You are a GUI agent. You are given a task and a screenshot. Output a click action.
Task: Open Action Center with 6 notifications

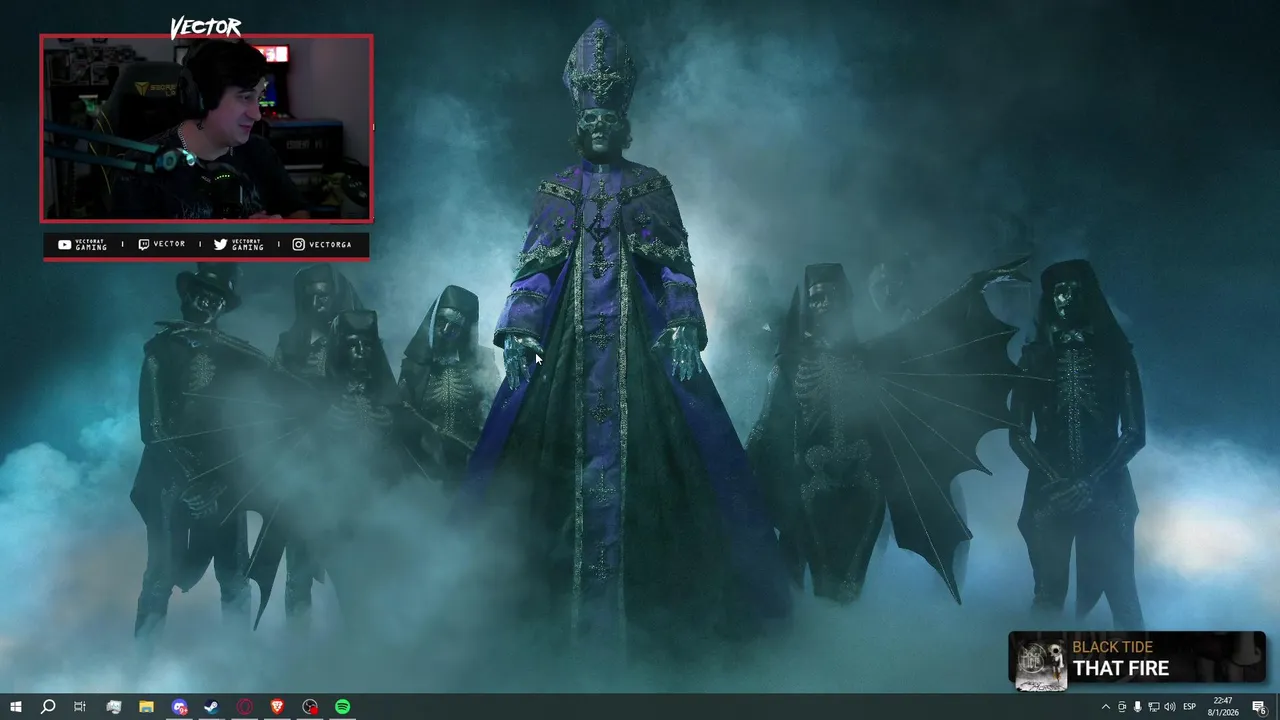1259,707
